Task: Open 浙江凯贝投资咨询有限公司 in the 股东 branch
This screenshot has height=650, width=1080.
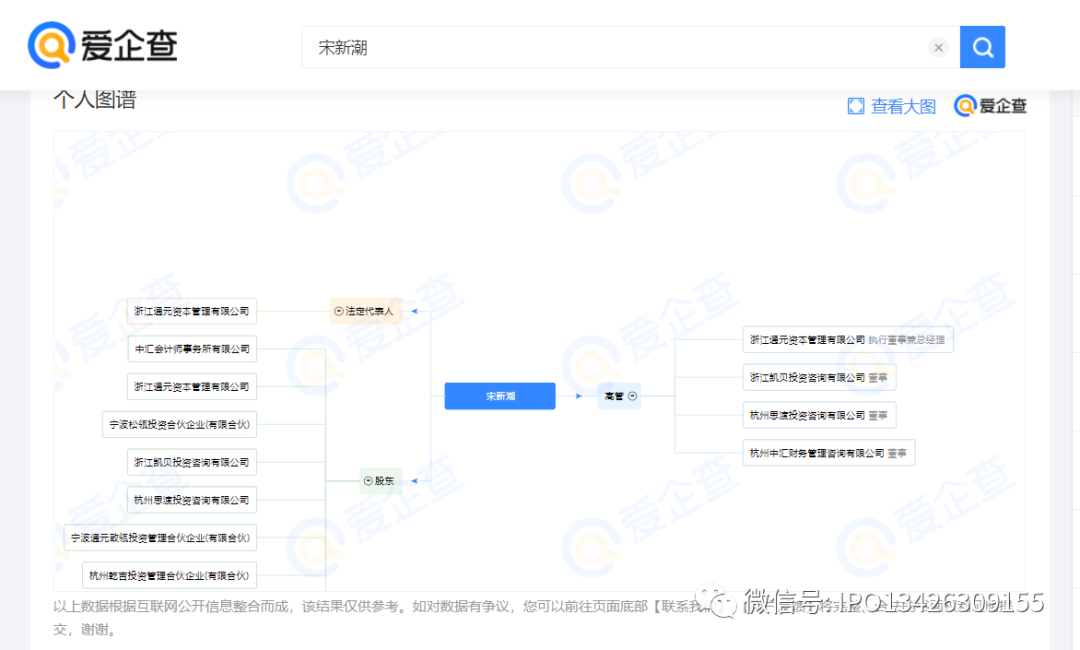Action: pyautogui.click(x=191, y=463)
